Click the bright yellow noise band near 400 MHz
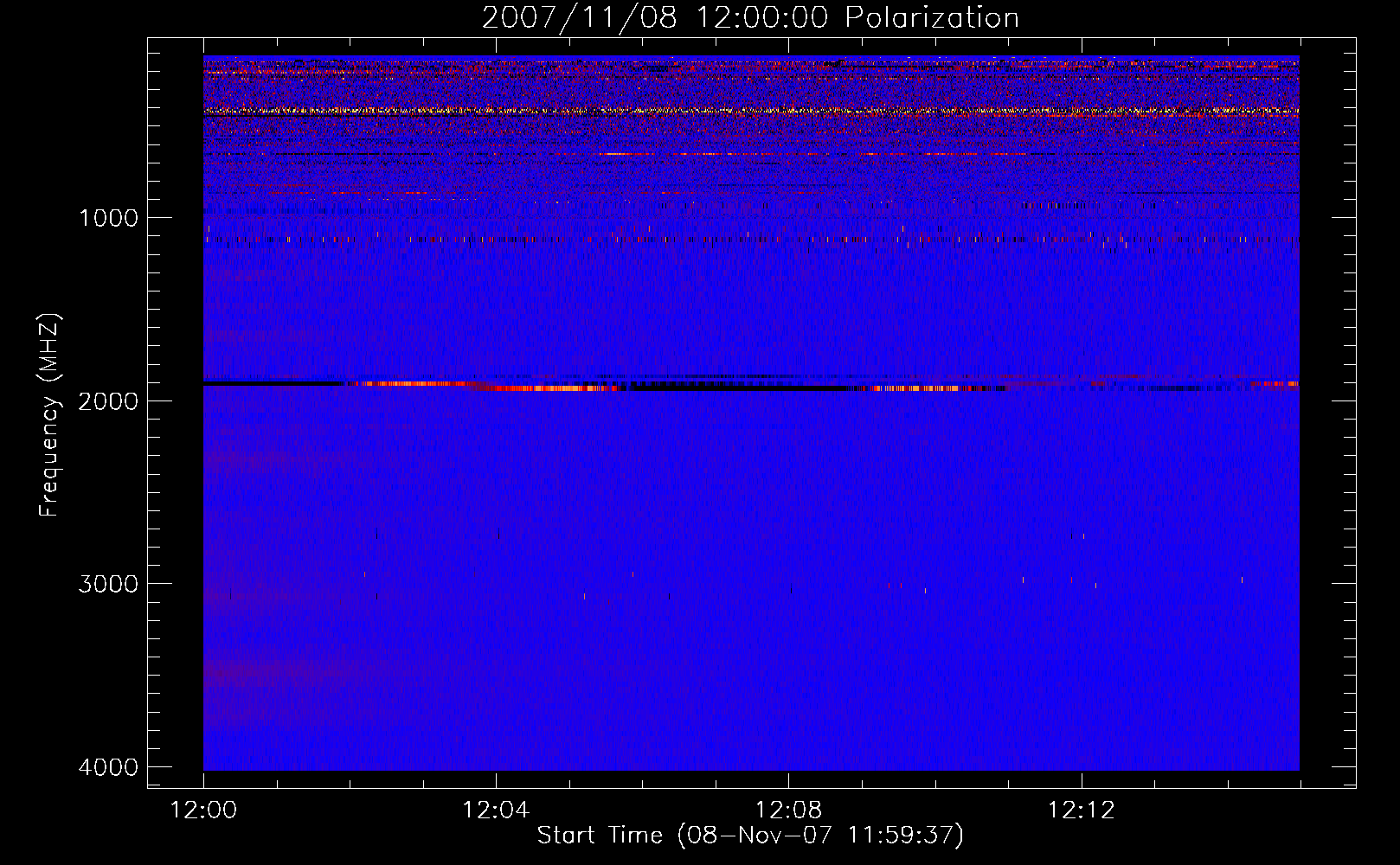Screen dimensions: 1400x865 click(x=751, y=111)
